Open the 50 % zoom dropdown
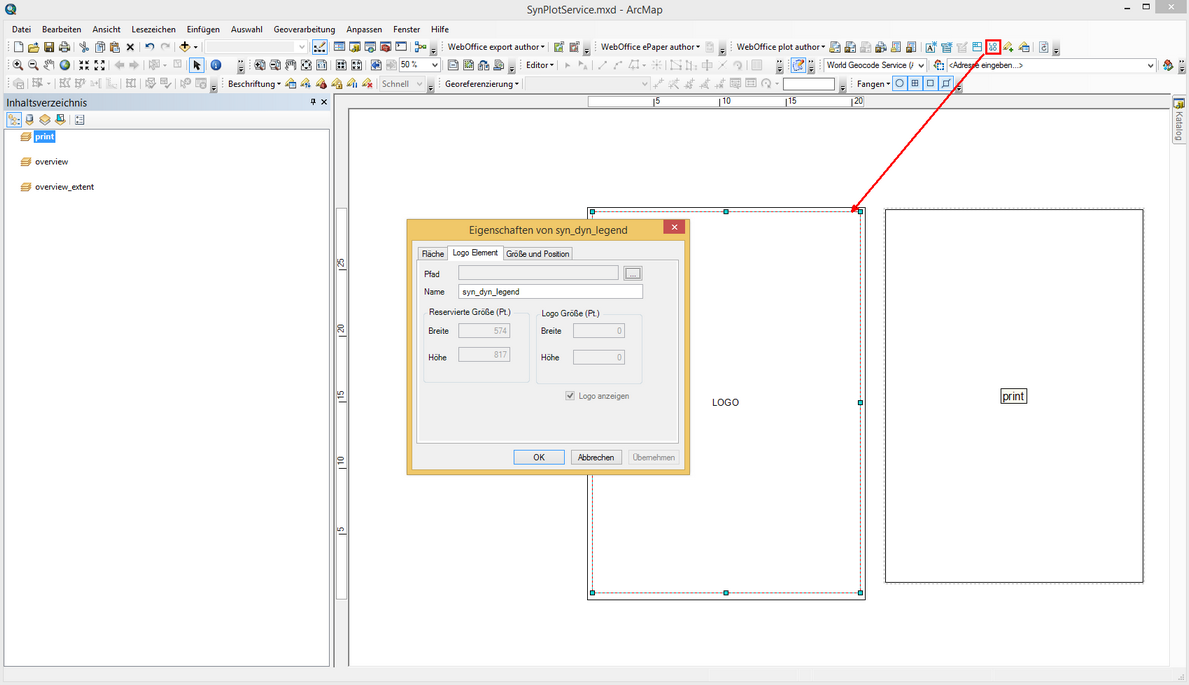This screenshot has height=685, width=1189. coord(434,65)
